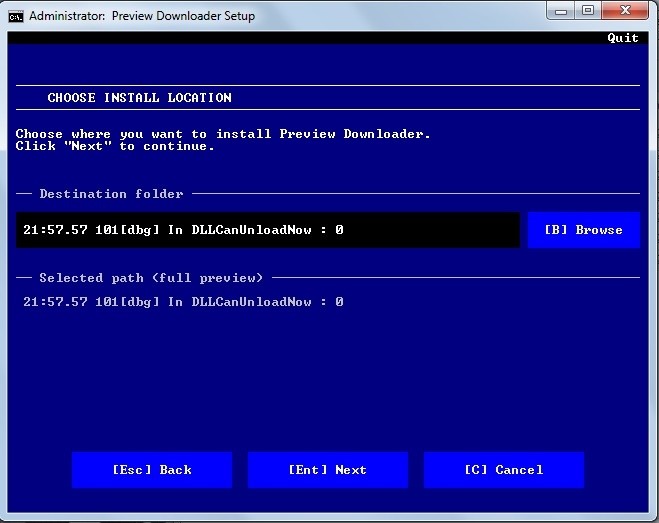Select the selected path preview text line
The image size is (659, 523).
click(x=183, y=302)
